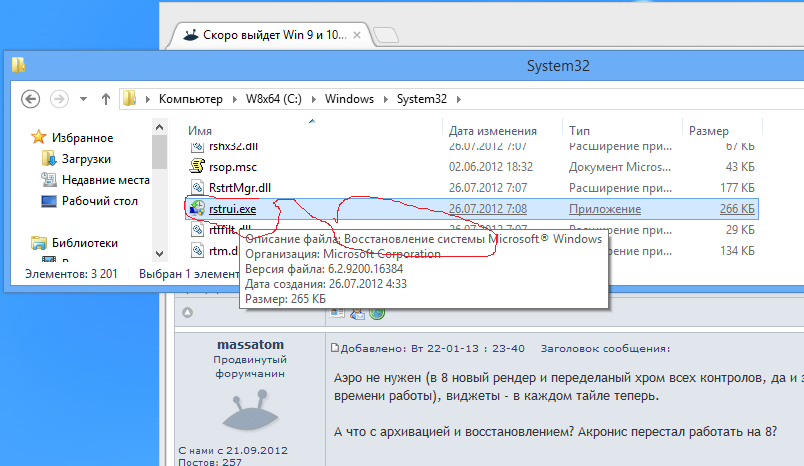Image resolution: width=804 pixels, height=466 pixels.
Task: Click the System32 window title folder icon
Action: pos(18,65)
